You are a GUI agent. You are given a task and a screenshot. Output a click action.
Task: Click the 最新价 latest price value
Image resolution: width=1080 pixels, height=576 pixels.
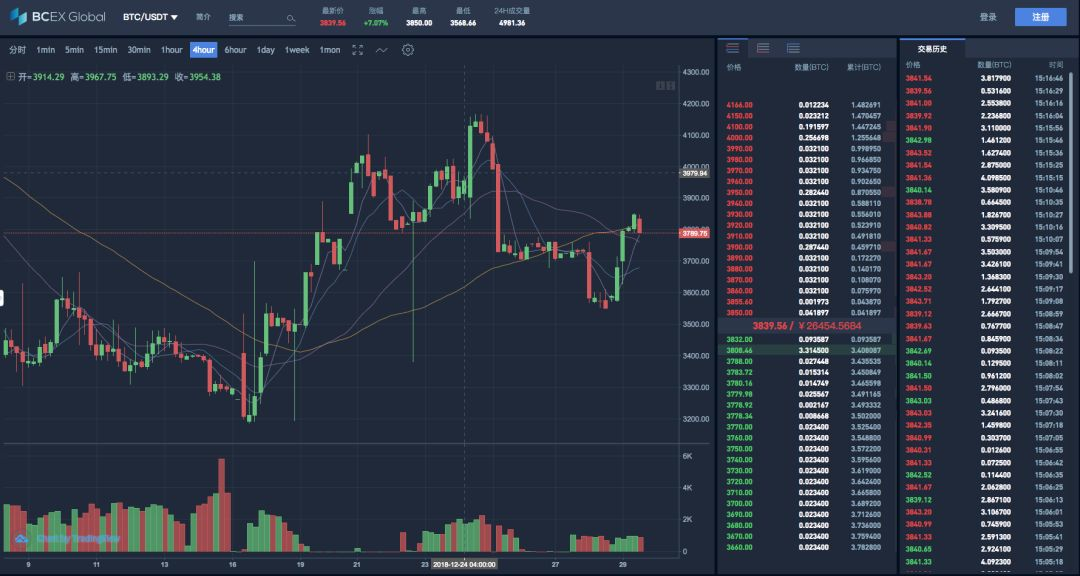click(x=333, y=23)
